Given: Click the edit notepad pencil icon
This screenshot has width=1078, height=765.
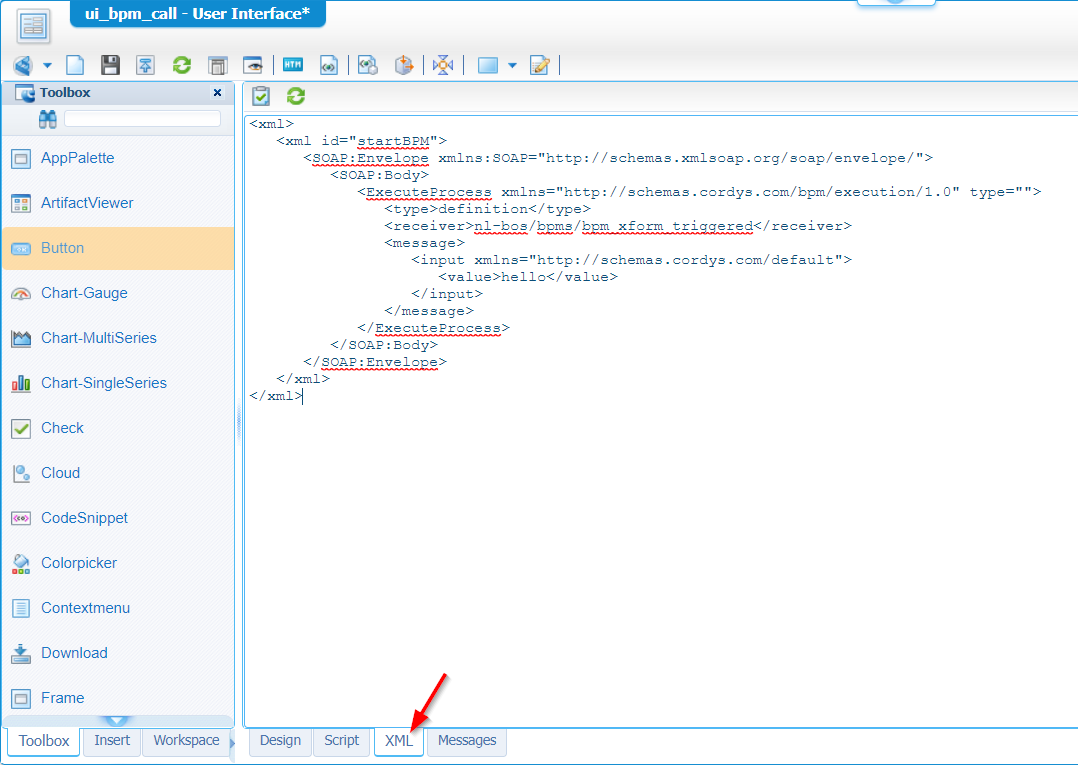Looking at the screenshot, I should [x=540, y=65].
